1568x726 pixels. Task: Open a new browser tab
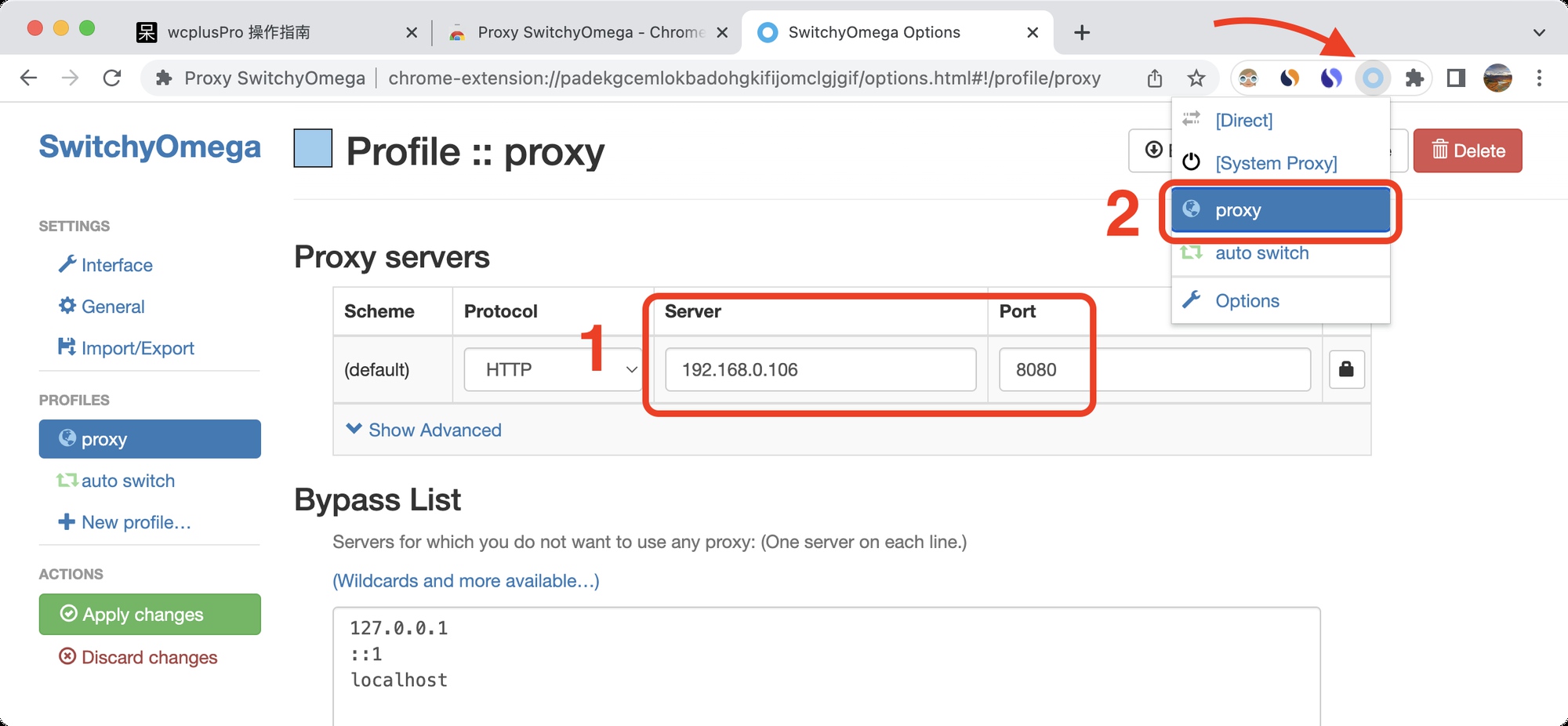click(x=1082, y=32)
